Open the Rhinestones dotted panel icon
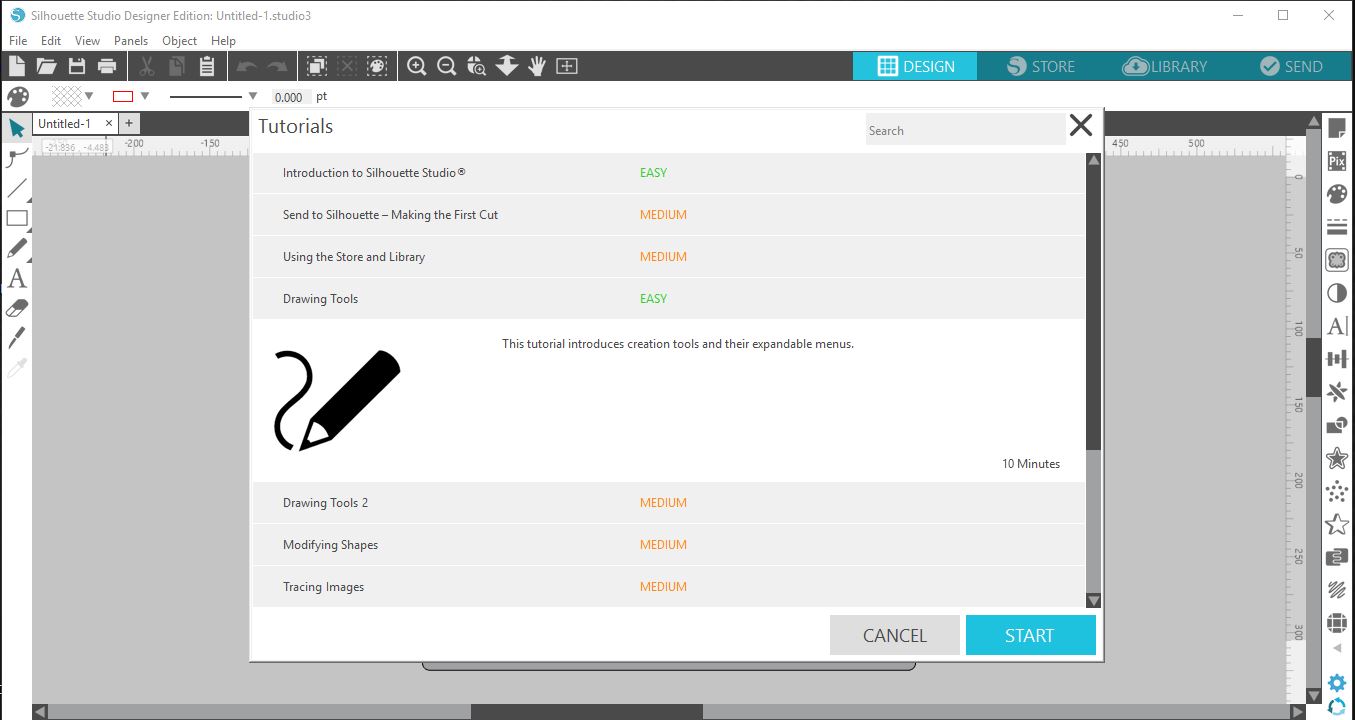Image resolution: width=1355 pixels, height=720 pixels. [x=1337, y=491]
